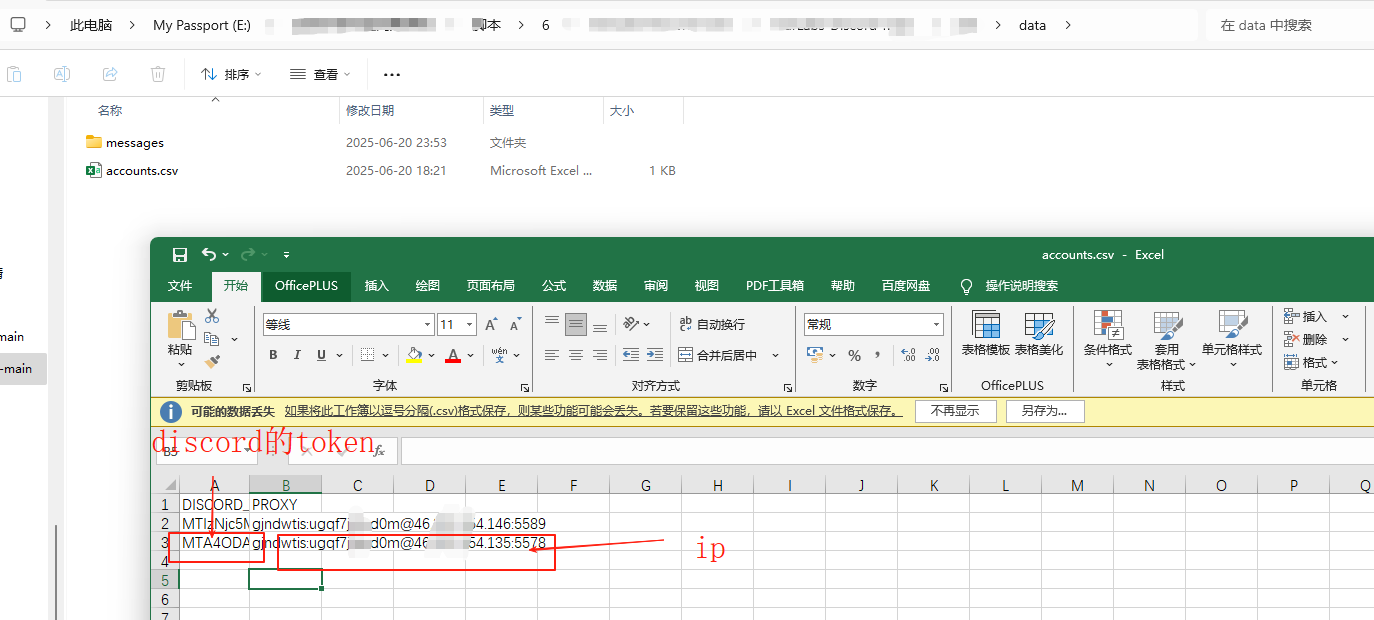This screenshot has width=1374, height=620.
Task: Click the Copy icon in clipboard group
Action: pos(212,339)
